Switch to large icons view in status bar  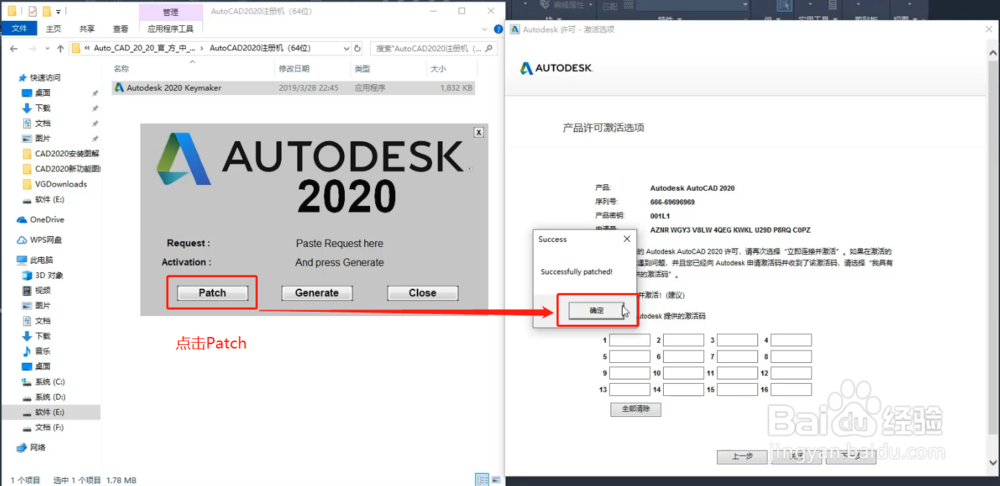tap(495, 479)
